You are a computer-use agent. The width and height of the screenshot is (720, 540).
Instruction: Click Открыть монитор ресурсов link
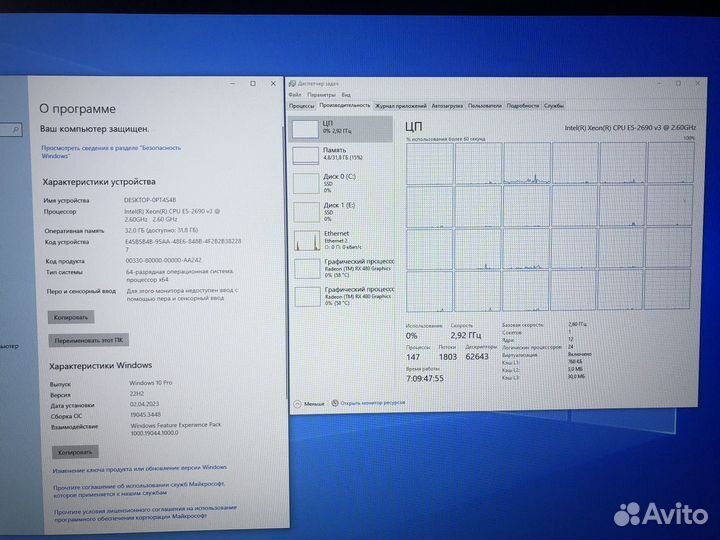[372, 403]
